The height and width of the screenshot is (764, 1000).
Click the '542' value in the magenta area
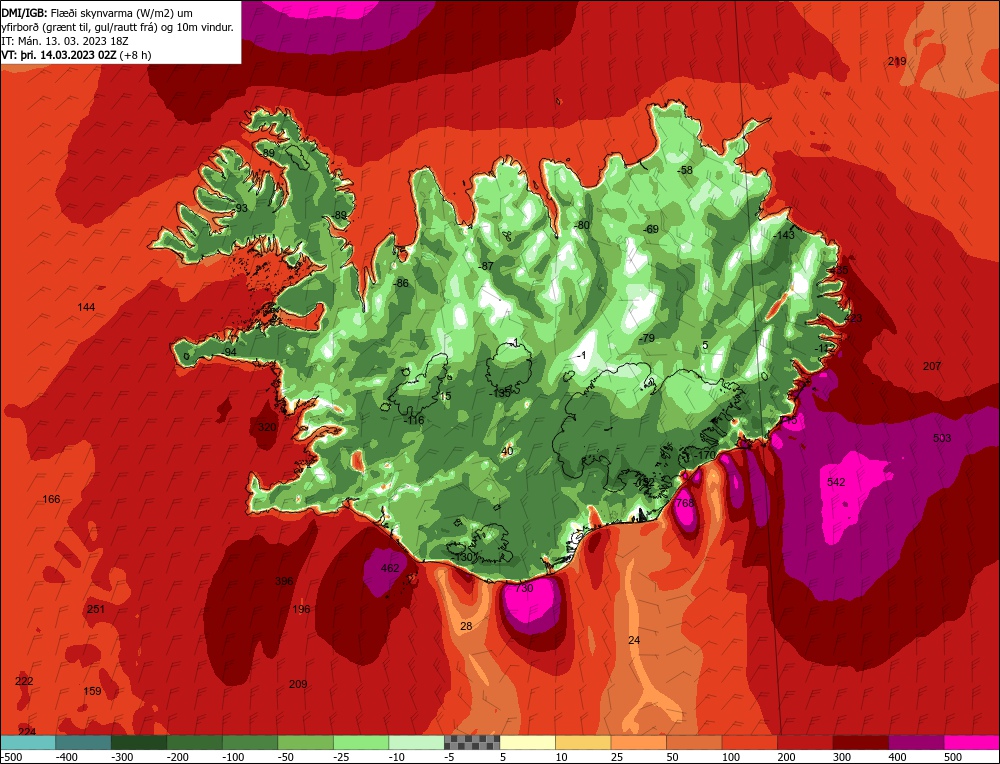click(836, 482)
